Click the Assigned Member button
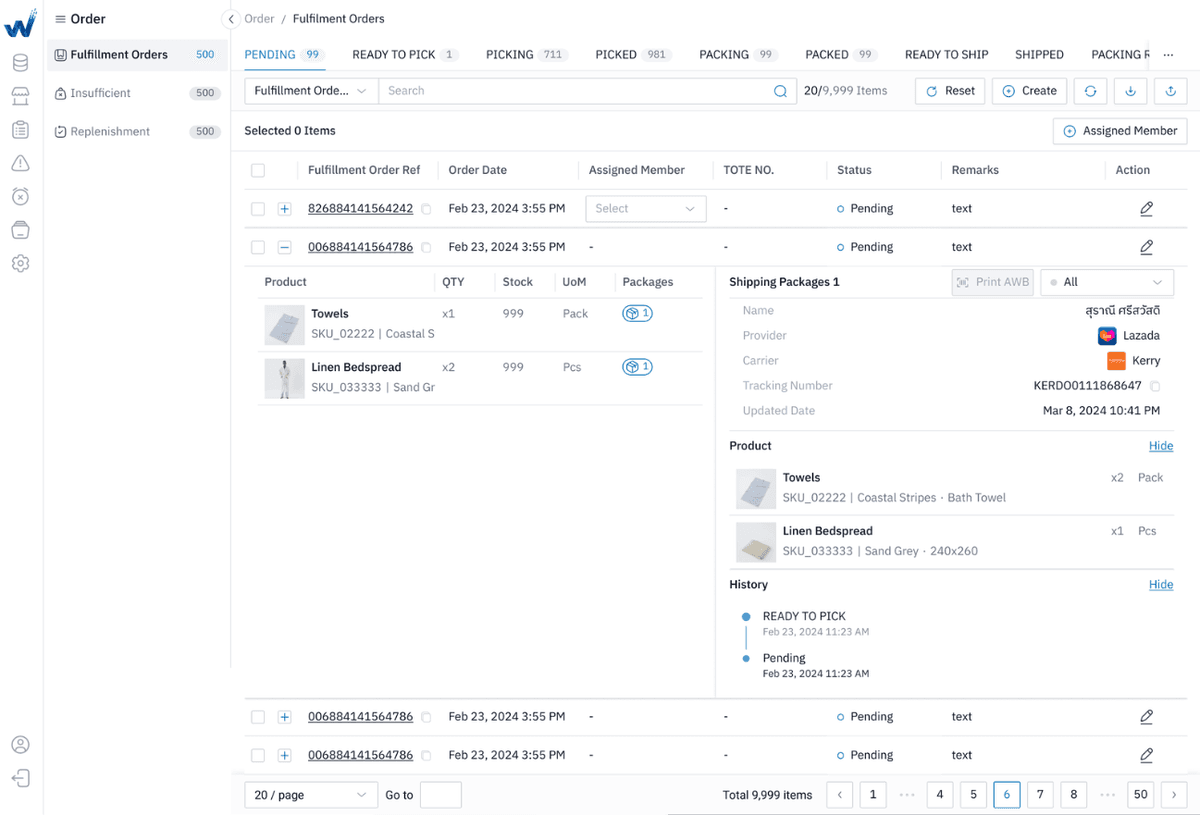Image resolution: width=1200 pixels, height=815 pixels. [x=1119, y=130]
